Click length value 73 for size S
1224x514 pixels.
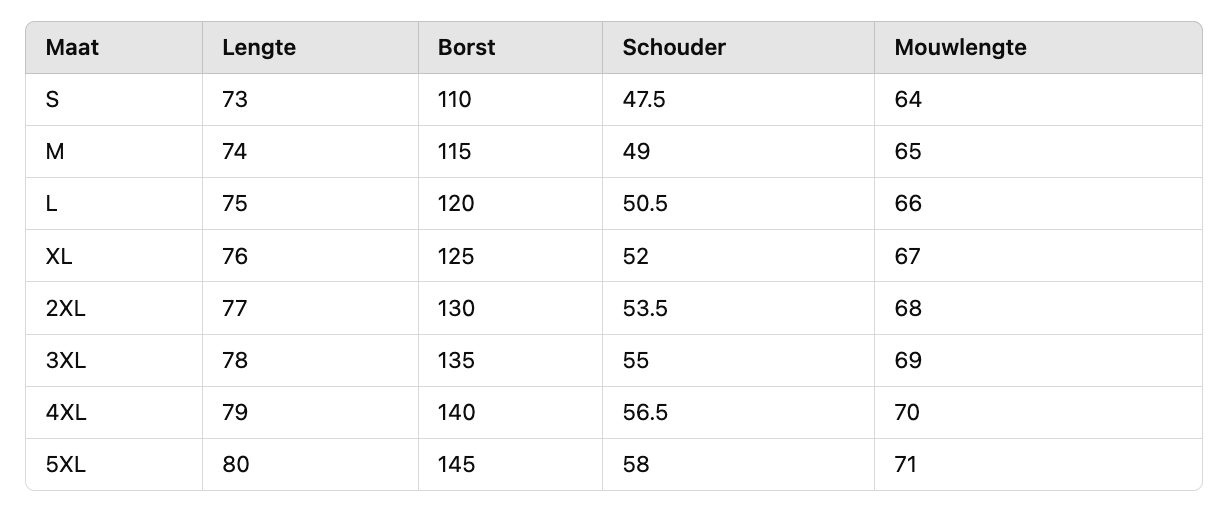pos(235,100)
